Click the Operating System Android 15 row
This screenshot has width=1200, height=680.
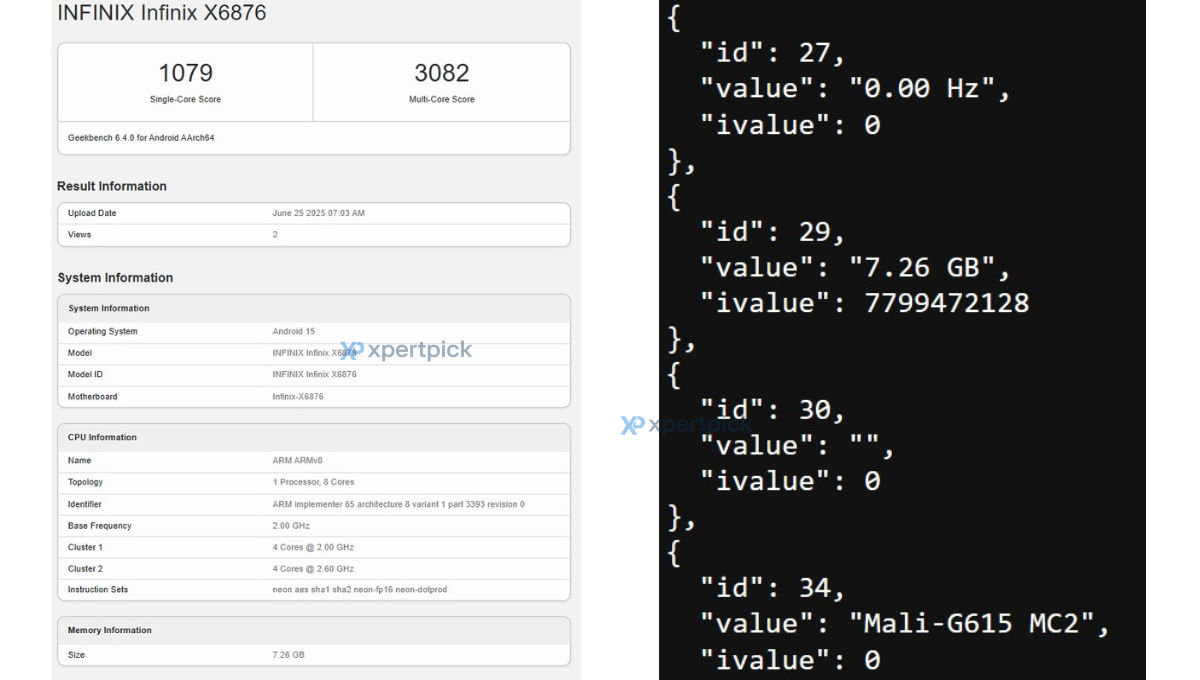click(314, 331)
